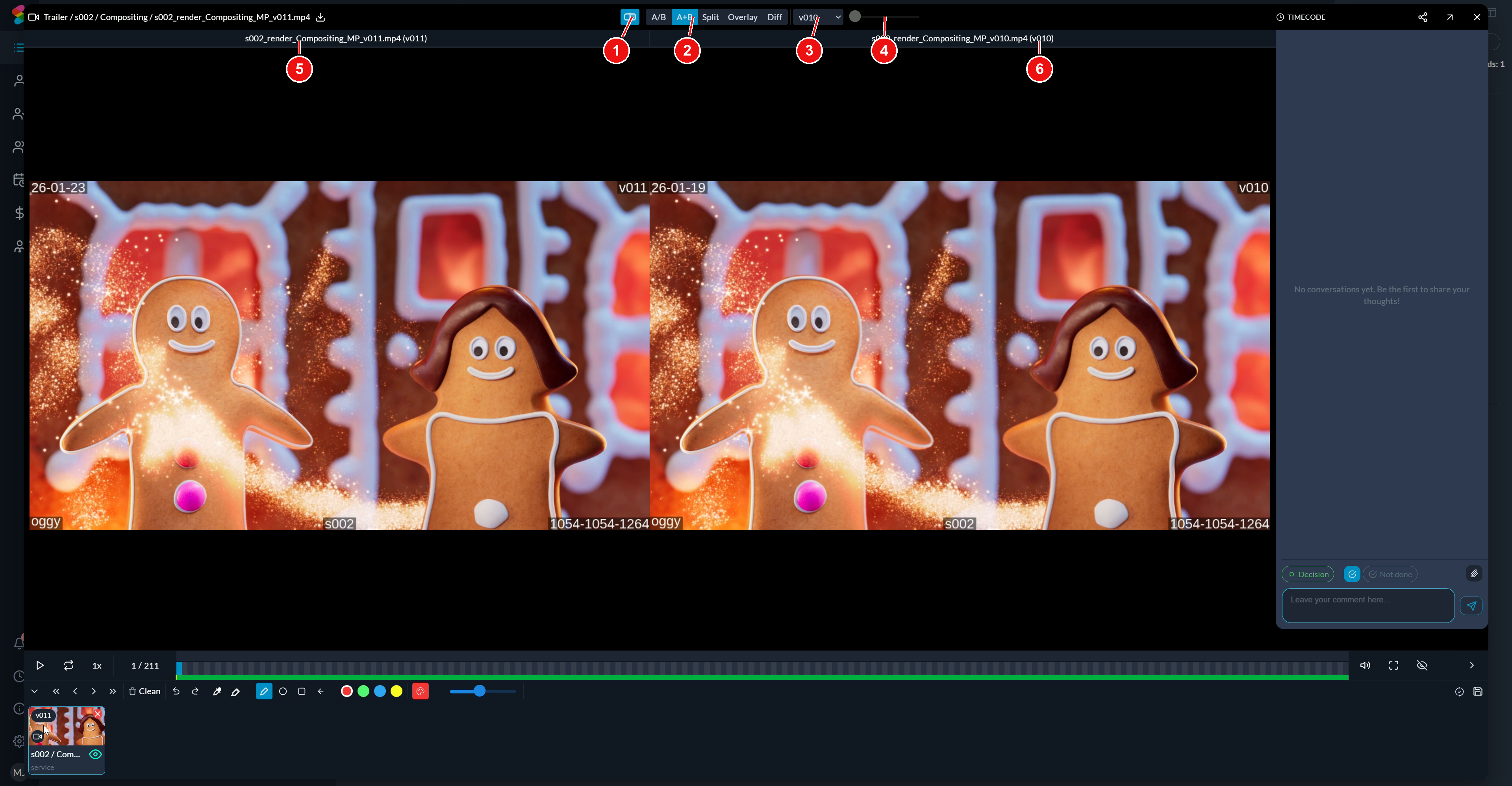This screenshot has width=1512, height=786.
Task: Switch to the Overlay comparison mode
Action: click(x=743, y=17)
